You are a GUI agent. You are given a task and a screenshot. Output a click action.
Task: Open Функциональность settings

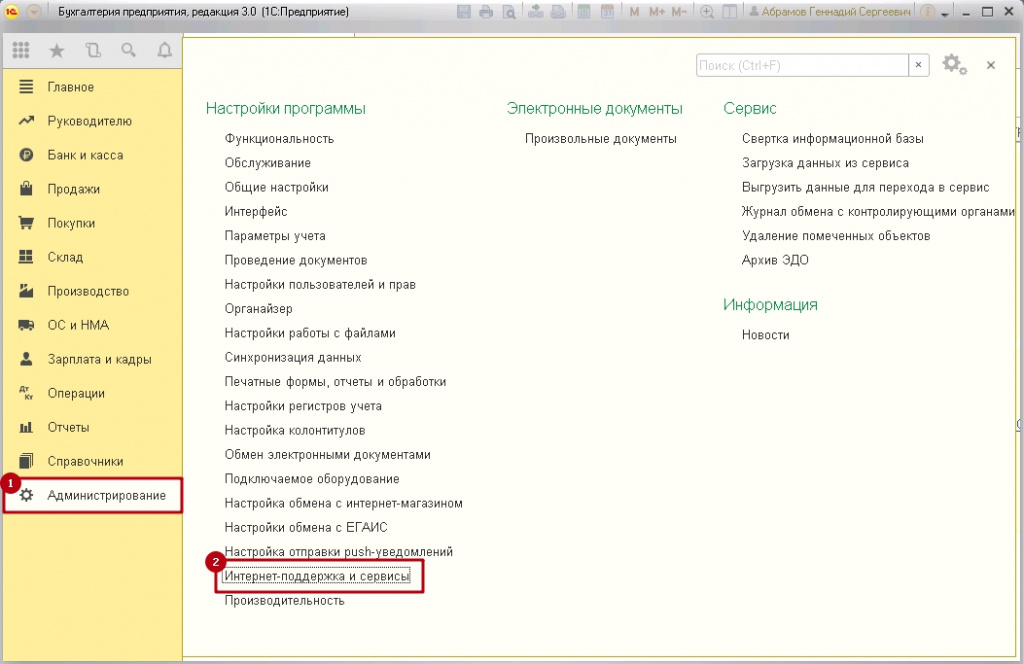tap(279, 138)
